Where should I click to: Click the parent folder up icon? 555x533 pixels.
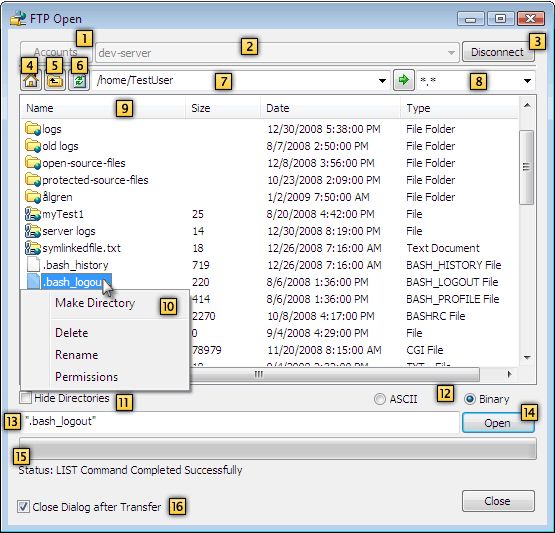click(55, 81)
